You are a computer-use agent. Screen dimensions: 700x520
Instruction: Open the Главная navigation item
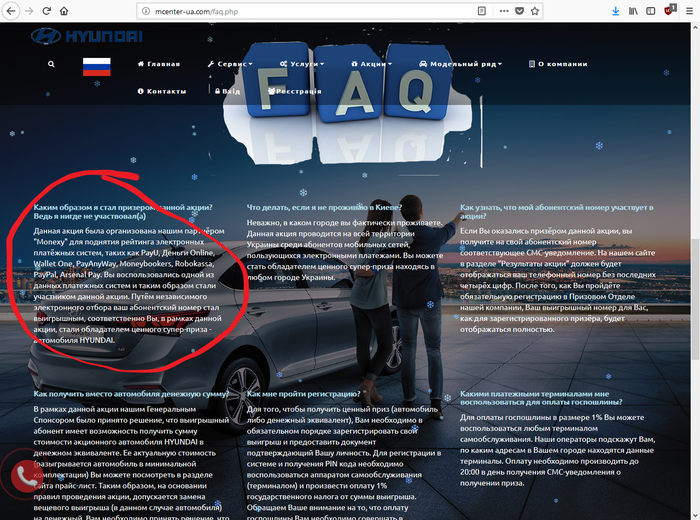click(159, 63)
